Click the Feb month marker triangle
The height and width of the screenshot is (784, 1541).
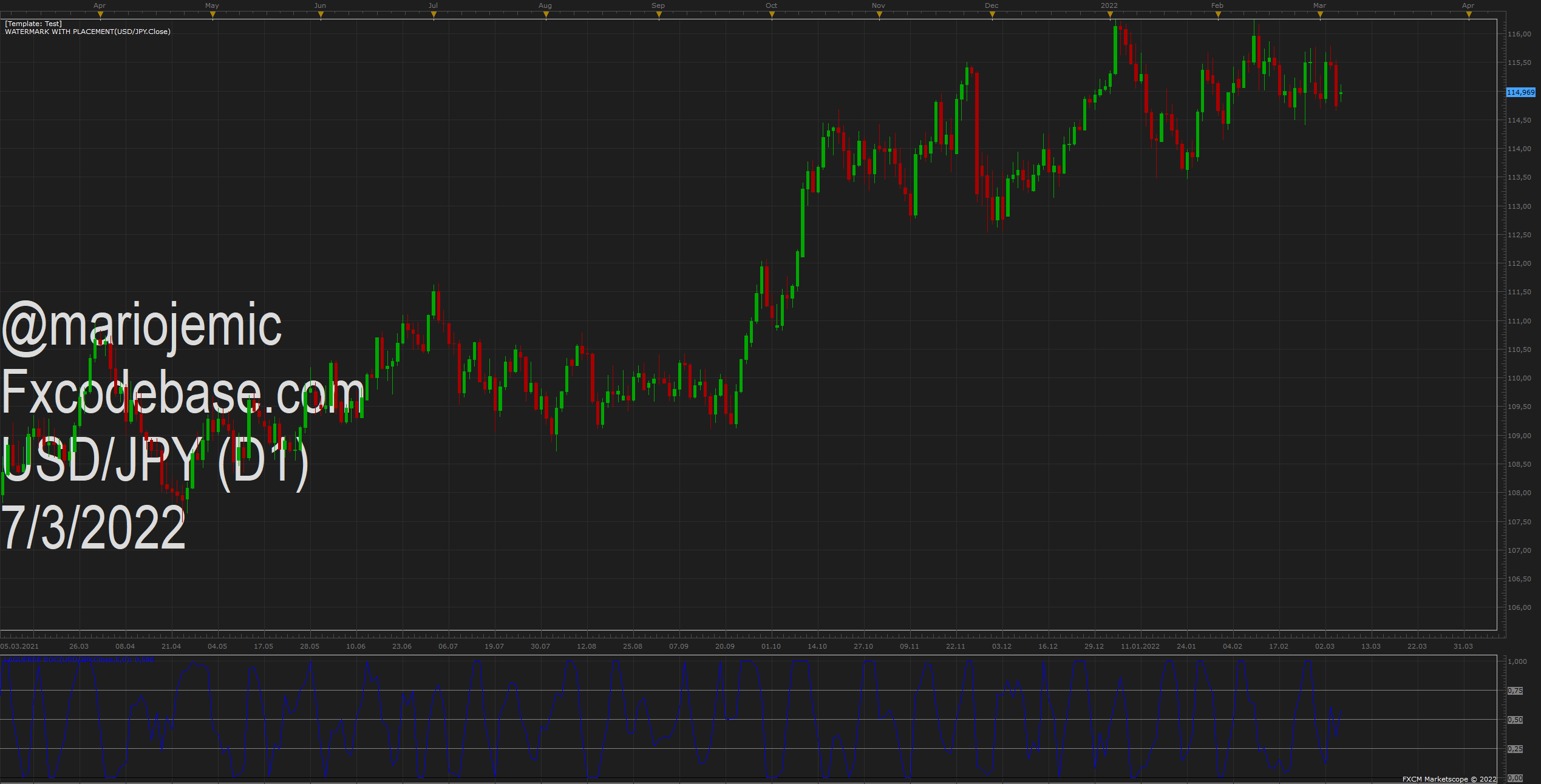(x=1218, y=15)
